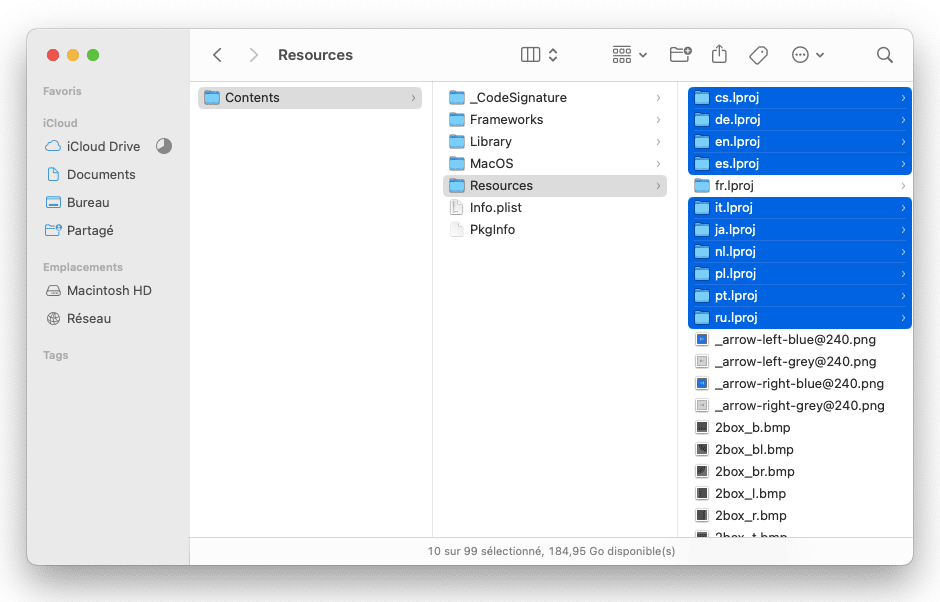
Task: Click the Library row chevron
Action: click(658, 142)
